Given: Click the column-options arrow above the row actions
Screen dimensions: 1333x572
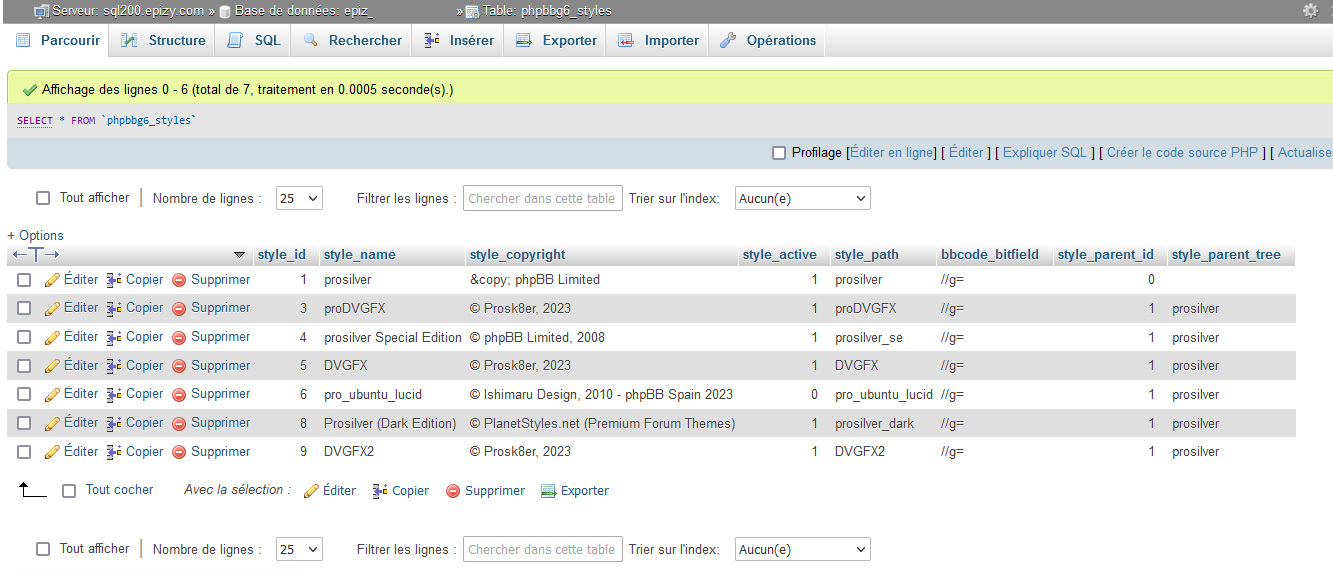Looking at the screenshot, I should (x=239, y=255).
